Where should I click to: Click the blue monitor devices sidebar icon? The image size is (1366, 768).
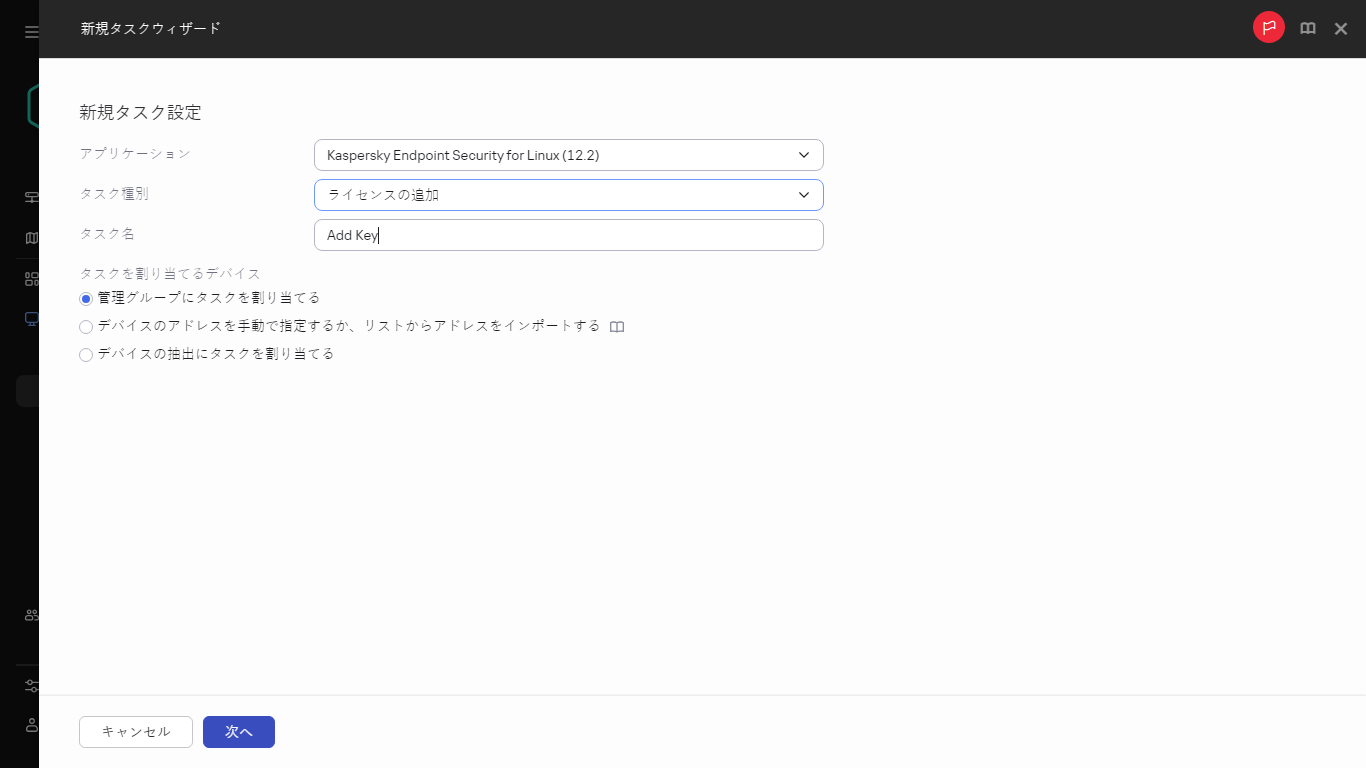(31, 319)
